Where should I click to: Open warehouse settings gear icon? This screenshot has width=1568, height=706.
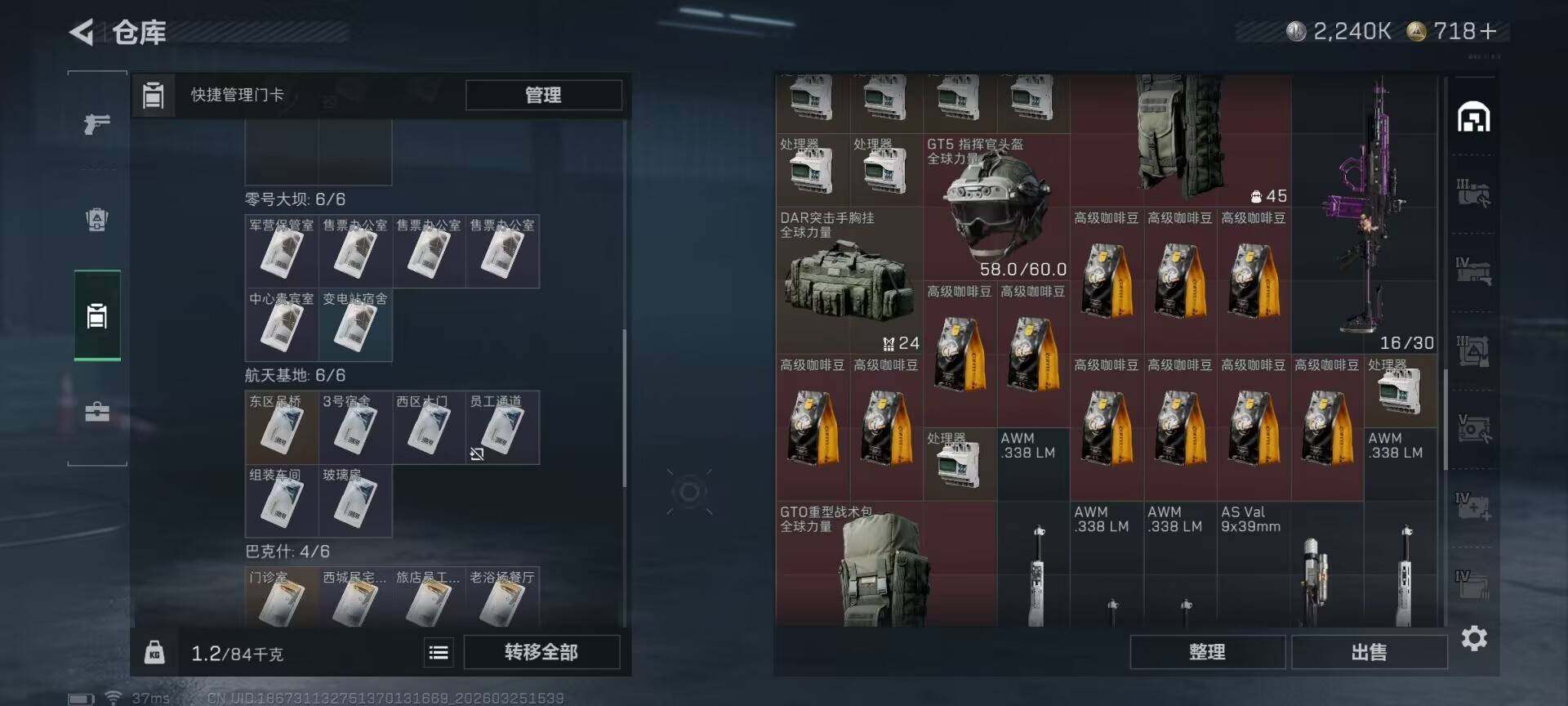(1474, 638)
